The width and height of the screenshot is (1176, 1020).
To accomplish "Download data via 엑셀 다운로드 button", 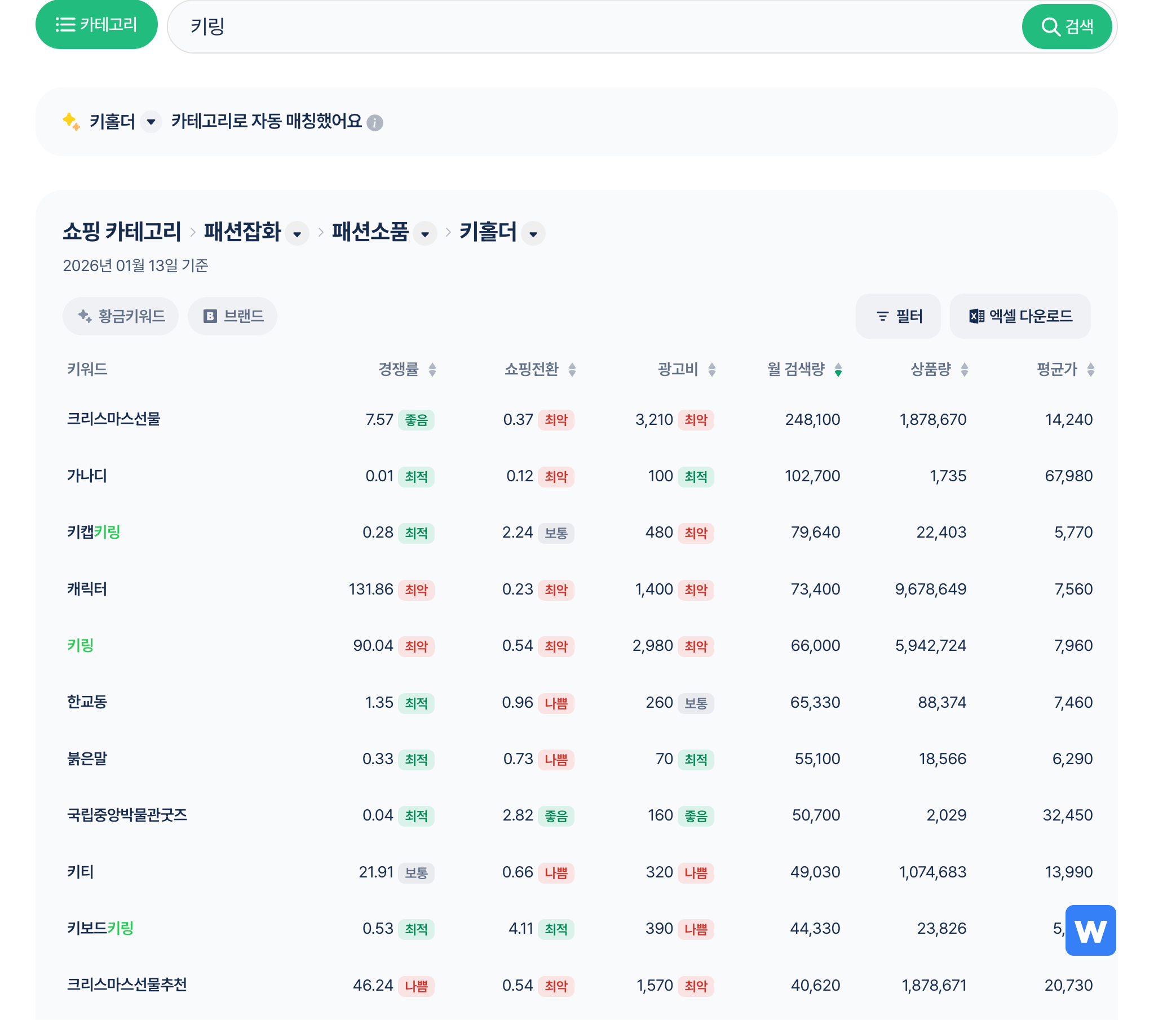I will 1019,316.
